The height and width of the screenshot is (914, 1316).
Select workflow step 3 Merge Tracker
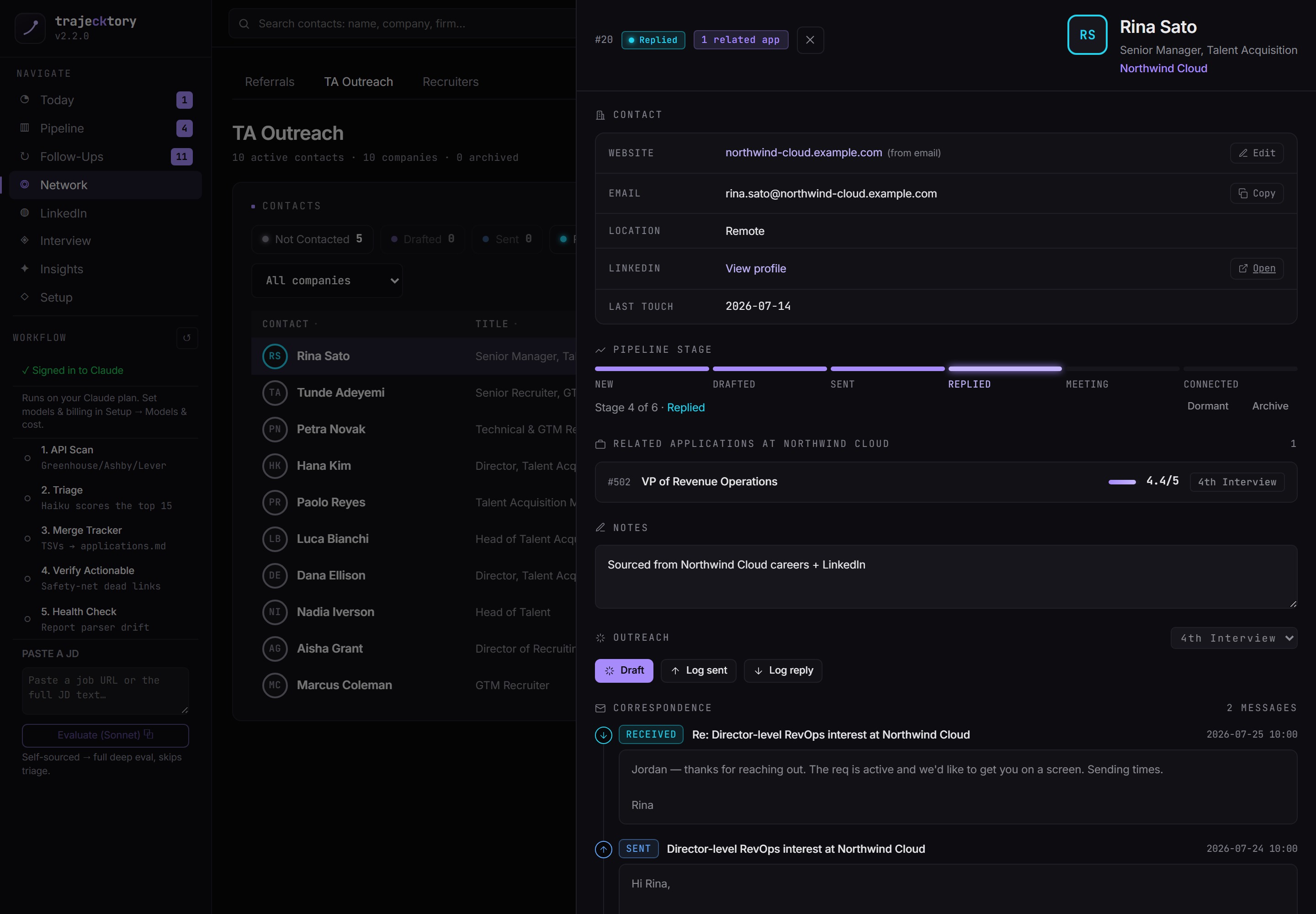[x=106, y=538]
